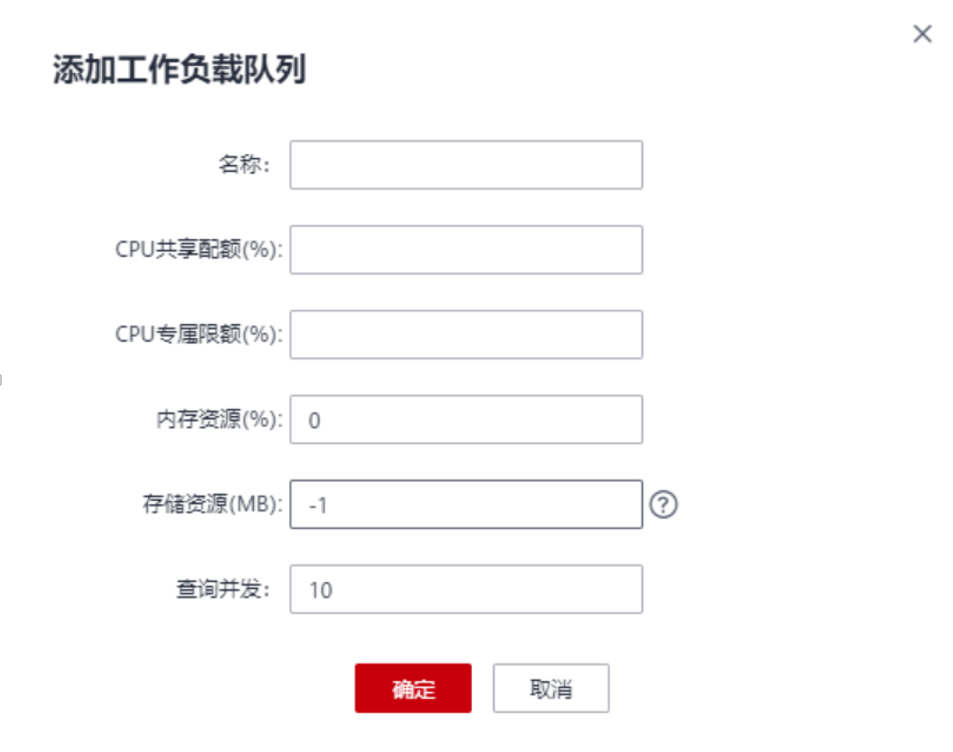Select the CPU专属限额(%) text field
This screenshot has width=953, height=752.
466,335
